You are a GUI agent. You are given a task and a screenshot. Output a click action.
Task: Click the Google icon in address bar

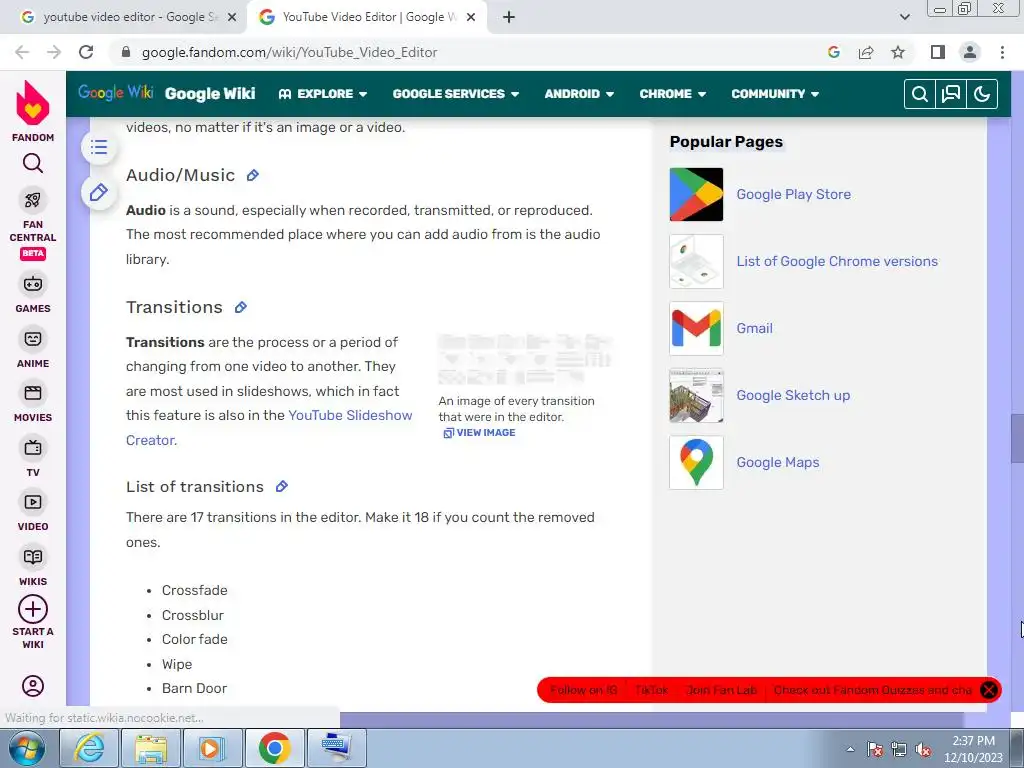pyautogui.click(x=834, y=52)
